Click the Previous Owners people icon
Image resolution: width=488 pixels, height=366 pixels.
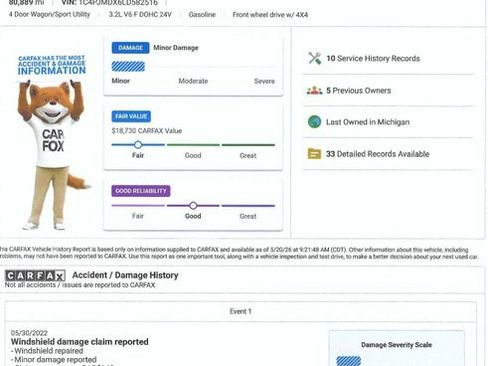point(314,90)
